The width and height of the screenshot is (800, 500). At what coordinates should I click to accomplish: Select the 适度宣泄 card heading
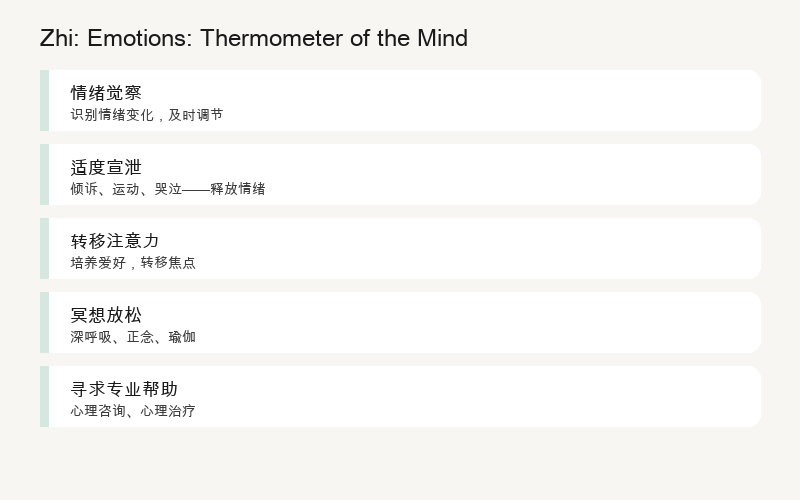tap(106, 167)
